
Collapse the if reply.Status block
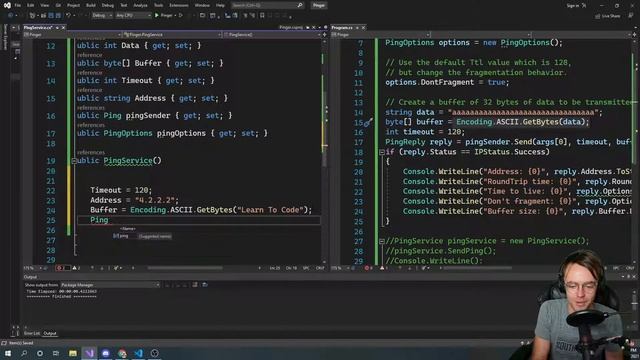coord(382,152)
